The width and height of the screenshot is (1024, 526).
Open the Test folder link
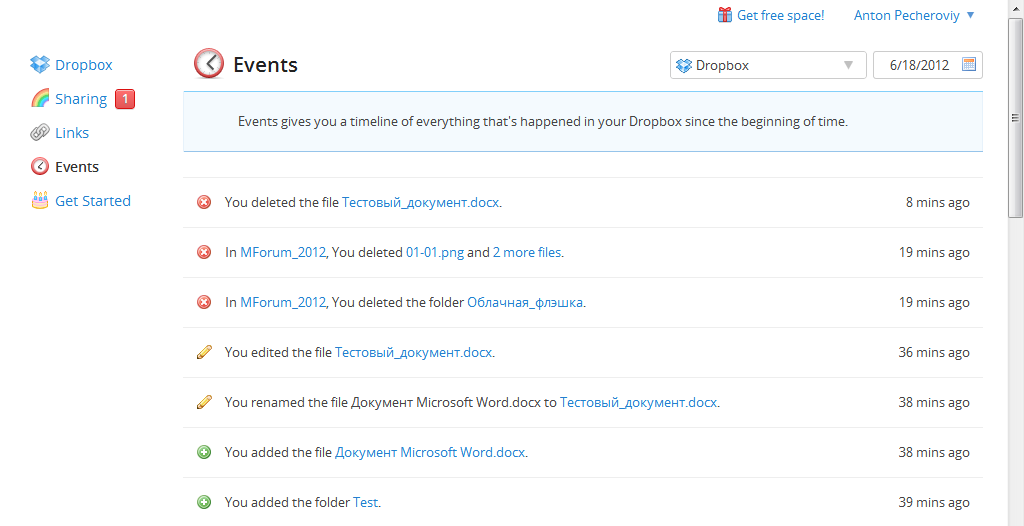[365, 502]
